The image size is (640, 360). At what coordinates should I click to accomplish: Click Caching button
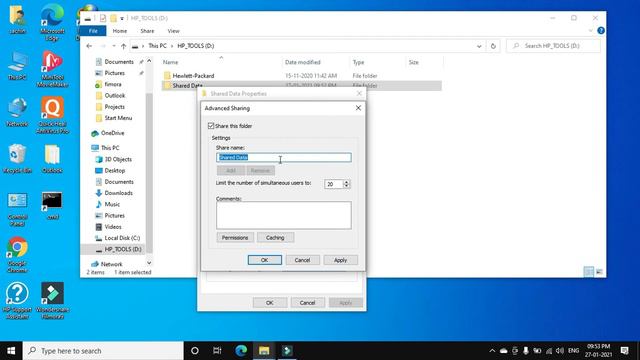point(275,238)
